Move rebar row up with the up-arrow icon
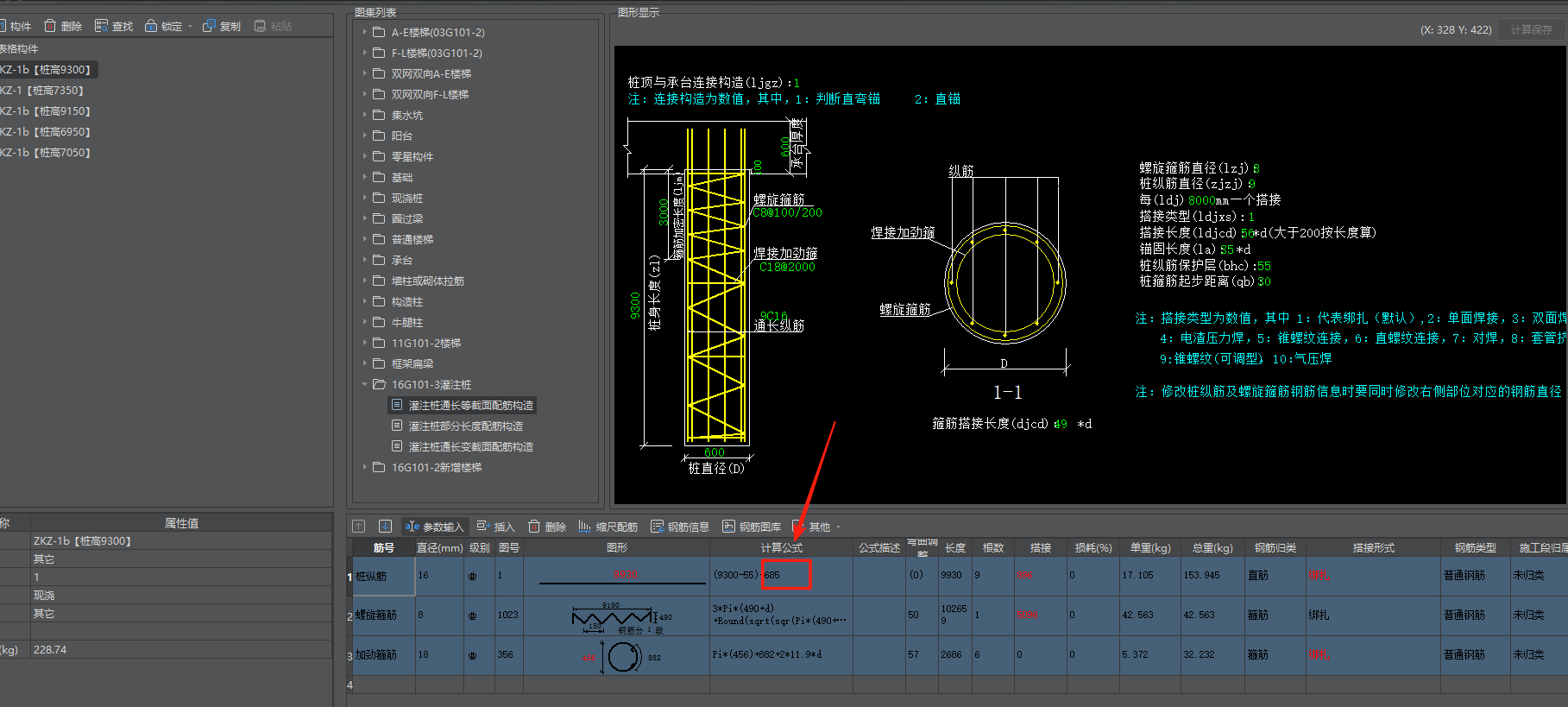1568x707 pixels. click(x=359, y=526)
